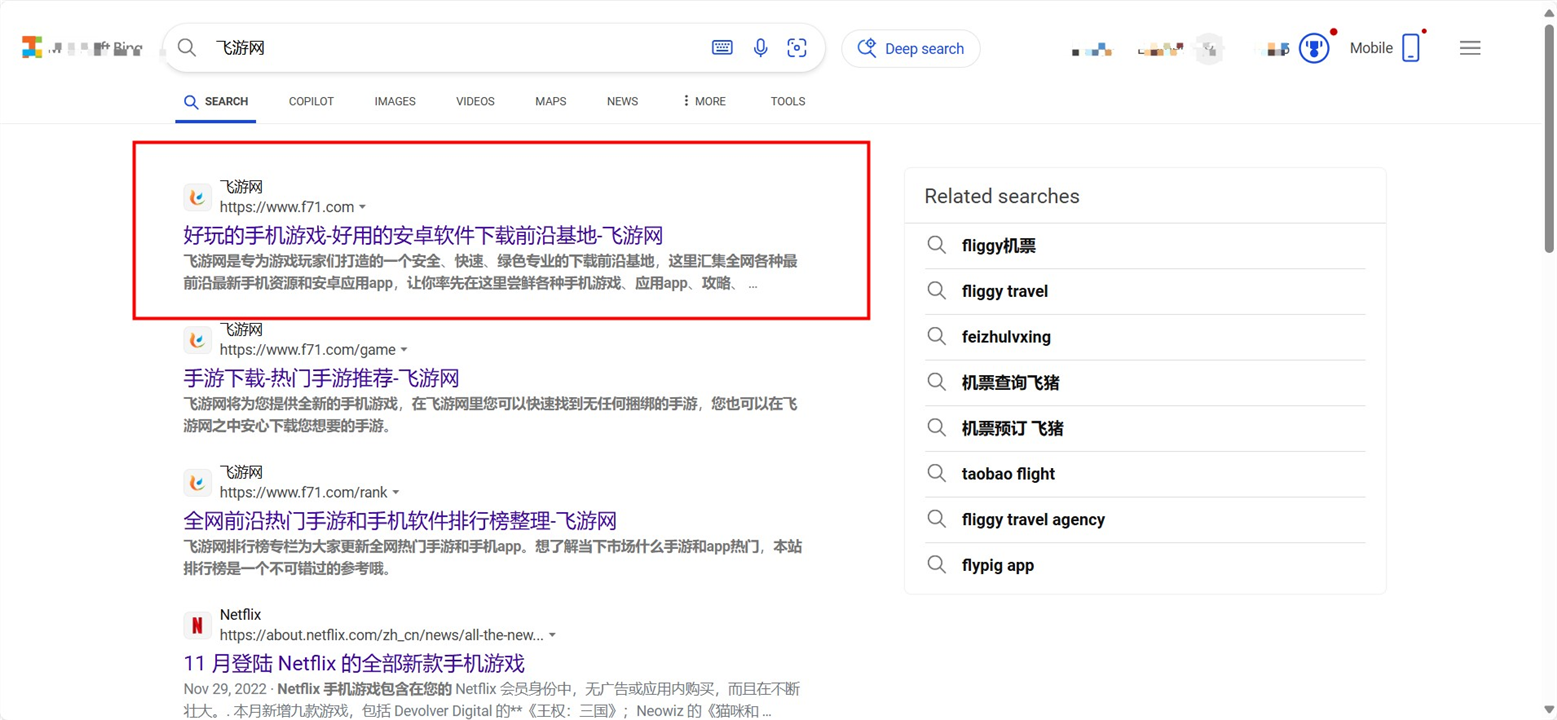
Task: Switch to the VIDEOS tab
Action: tap(475, 101)
